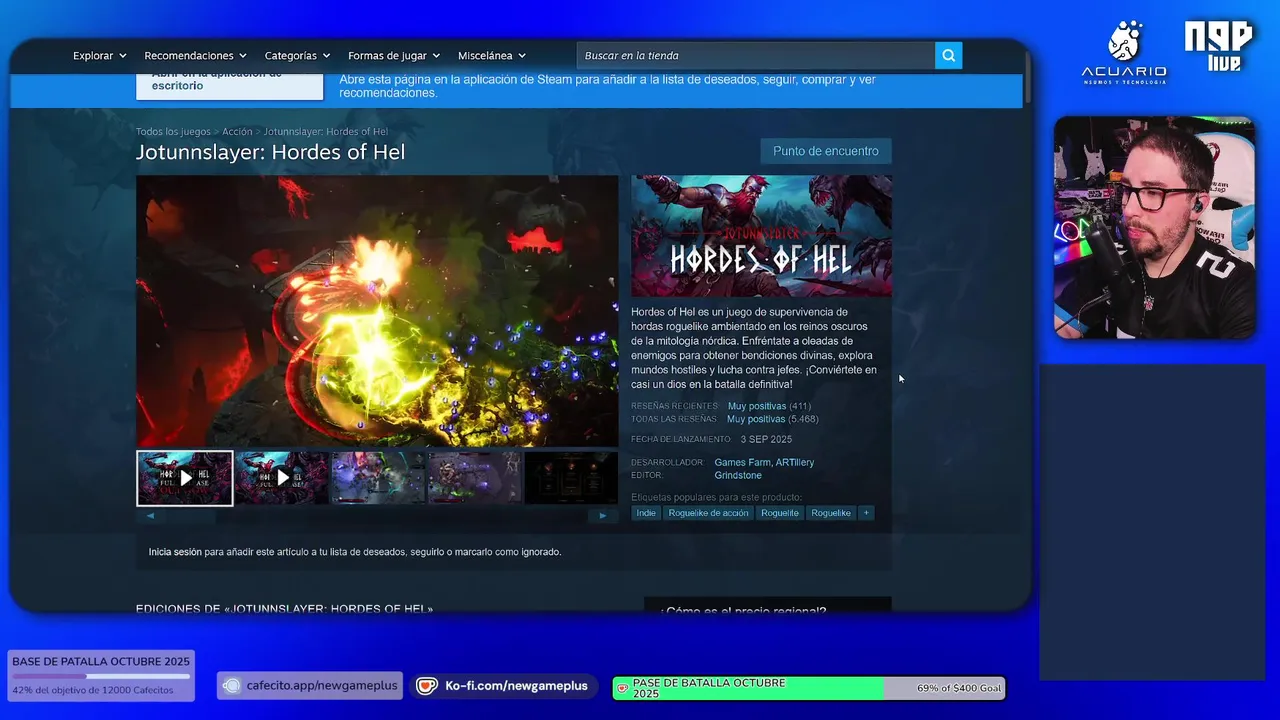This screenshot has height=720, width=1280.
Task: Open the Categorías dropdown menu
Action: point(297,56)
